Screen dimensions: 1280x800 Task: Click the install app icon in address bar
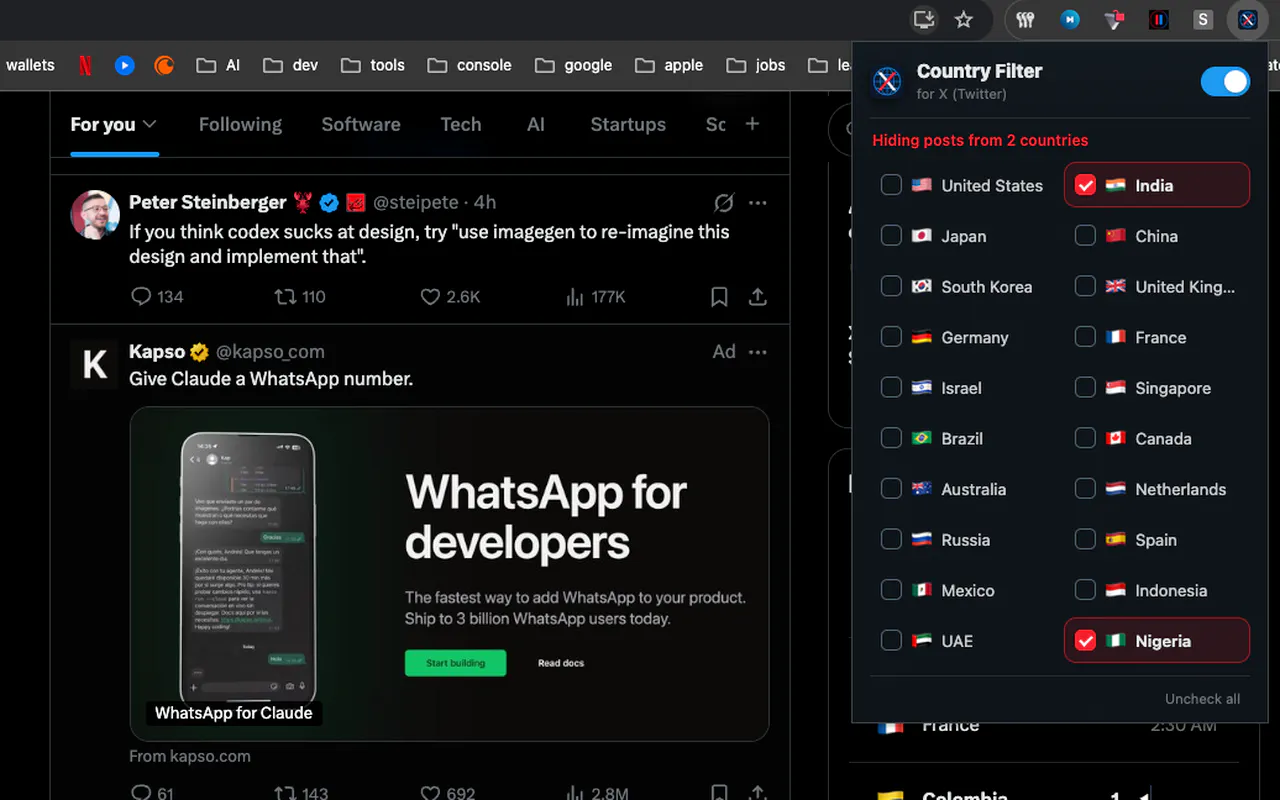point(924,19)
